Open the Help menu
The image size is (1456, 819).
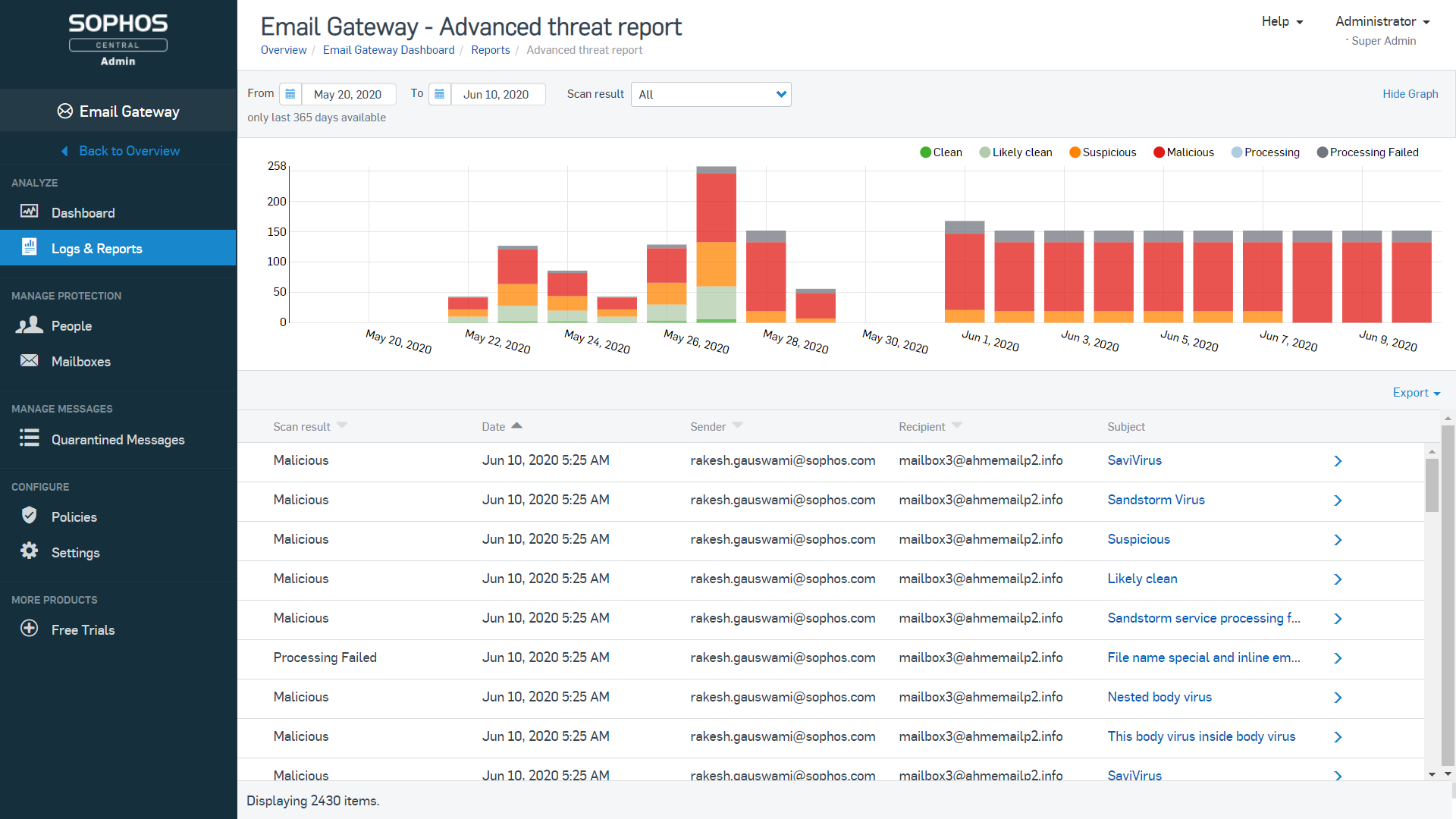click(1282, 21)
